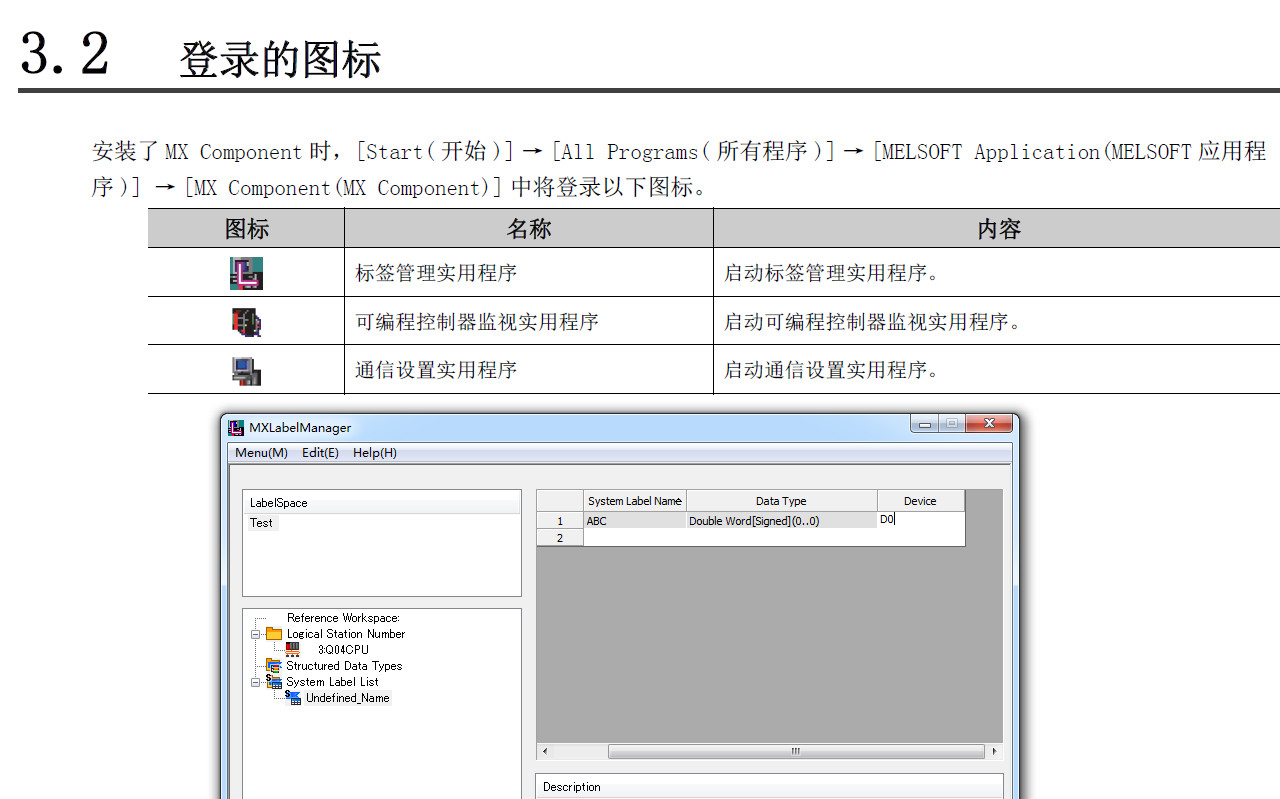Screen dimensions: 1280x799
Task: Select the Data Type cell Double Word[Signed]
Action: tap(781, 521)
